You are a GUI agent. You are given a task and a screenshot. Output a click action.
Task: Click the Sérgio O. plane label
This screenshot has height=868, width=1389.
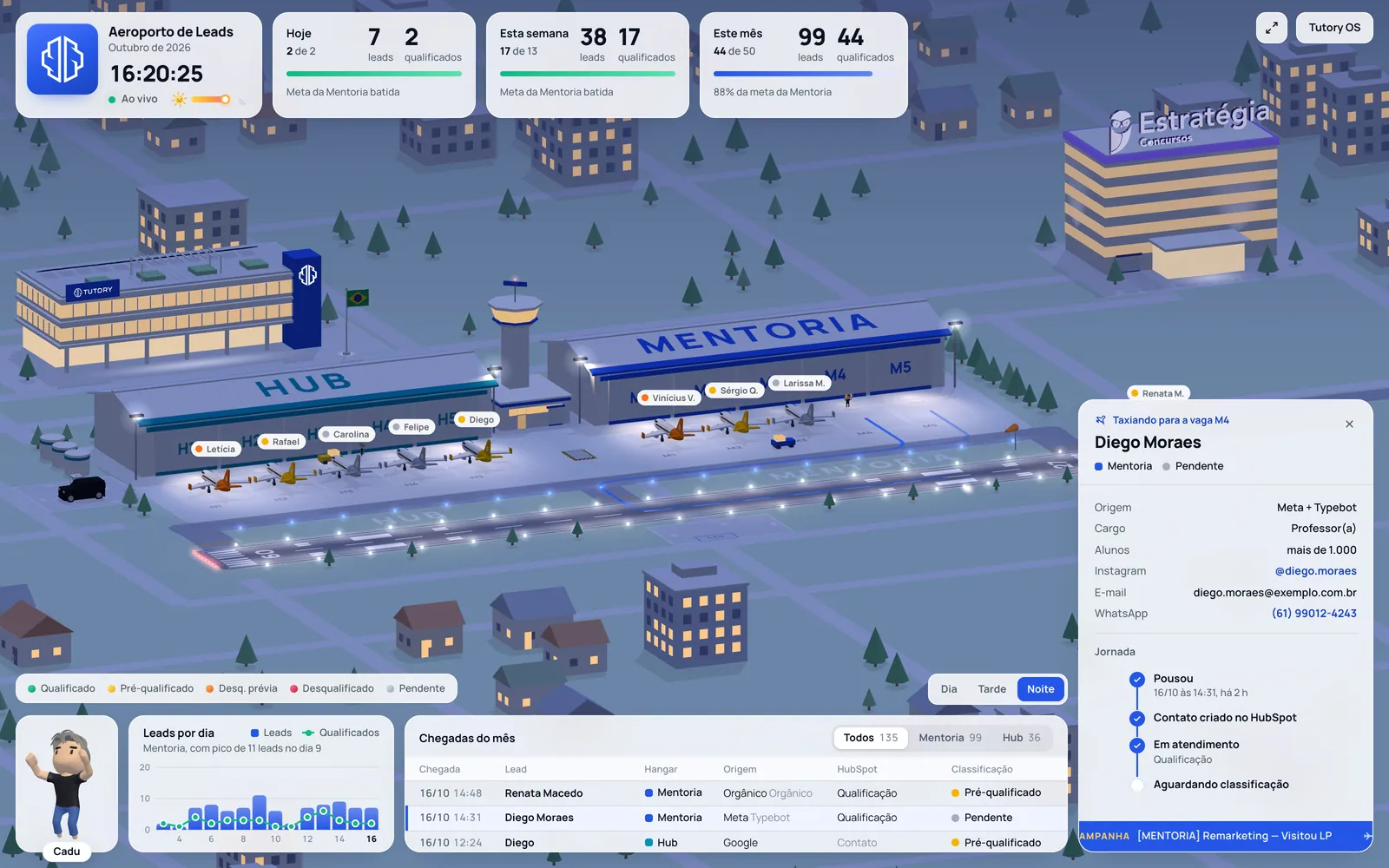pyautogui.click(x=734, y=391)
